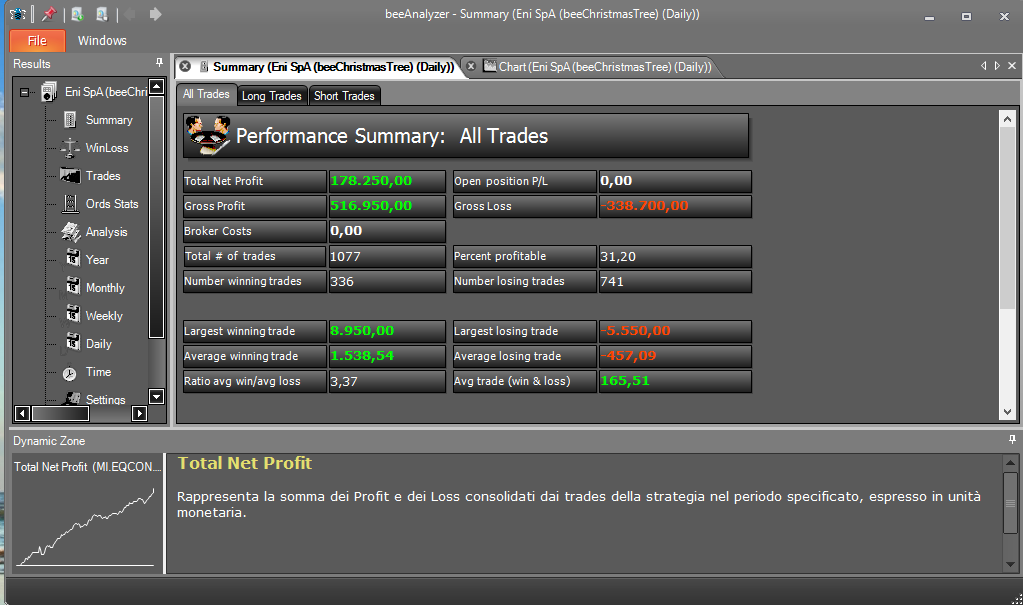Open the Windows menu
The width and height of the screenshot is (1023, 605).
pos(102,40)
